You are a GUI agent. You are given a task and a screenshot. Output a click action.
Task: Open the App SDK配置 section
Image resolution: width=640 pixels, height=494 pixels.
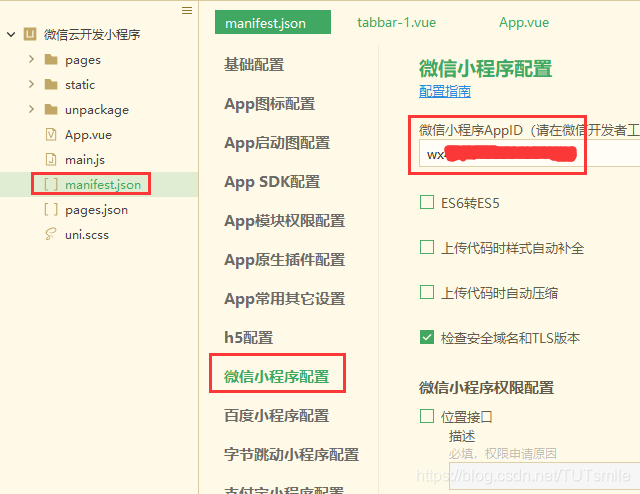(272, 182)
